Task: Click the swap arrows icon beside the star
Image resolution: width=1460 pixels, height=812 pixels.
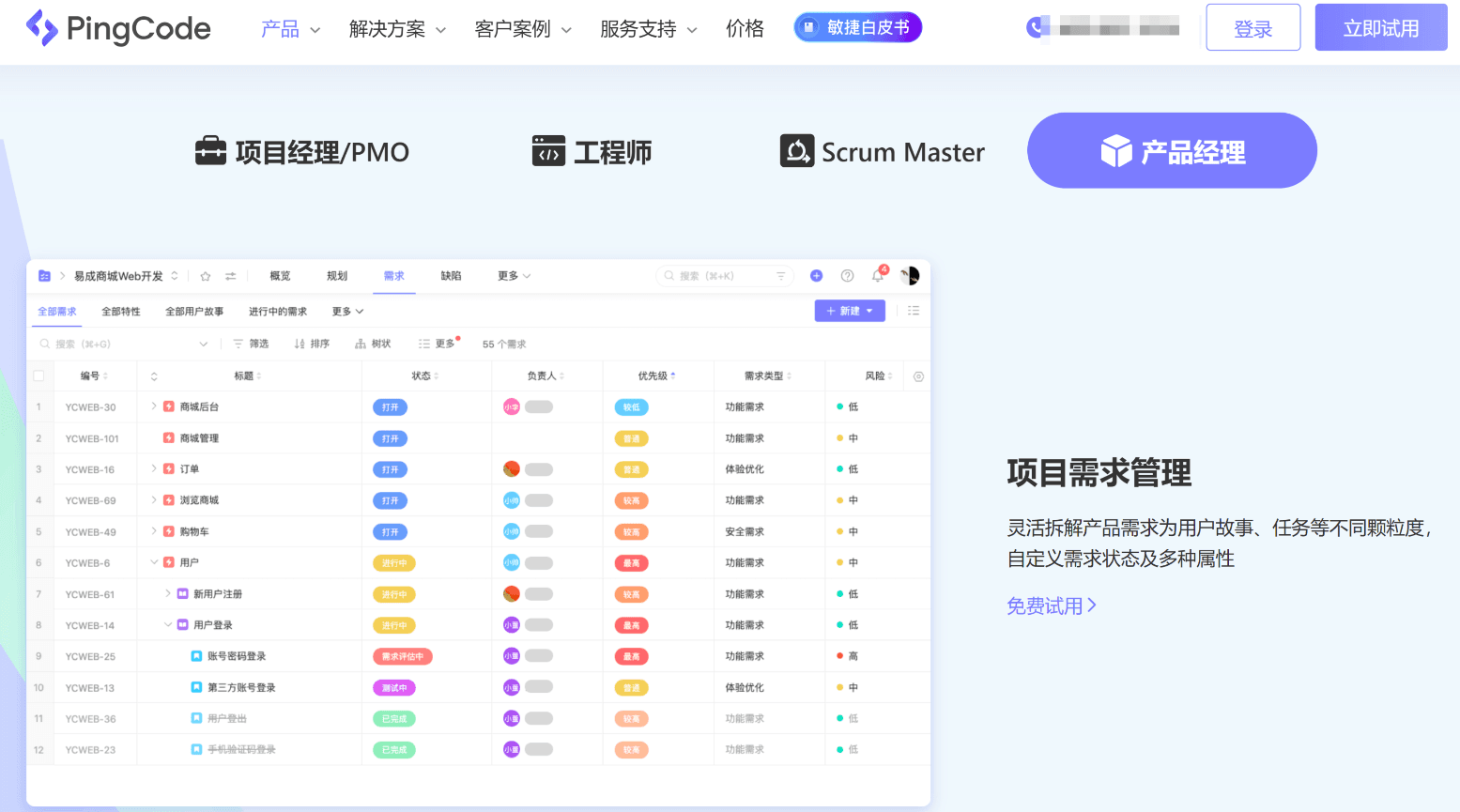Action: click(x=231, y=276)
